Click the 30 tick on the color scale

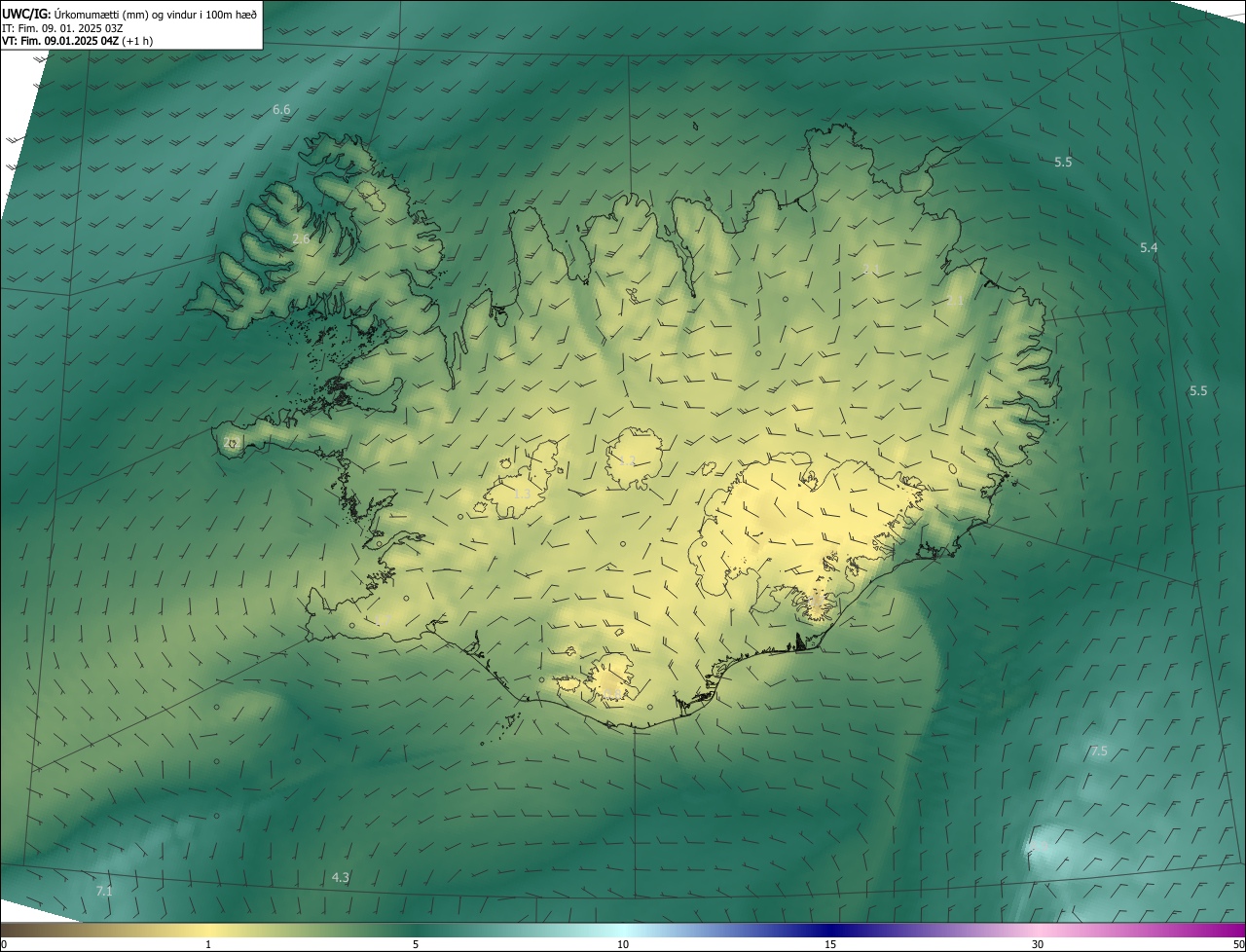(1038, 944)
